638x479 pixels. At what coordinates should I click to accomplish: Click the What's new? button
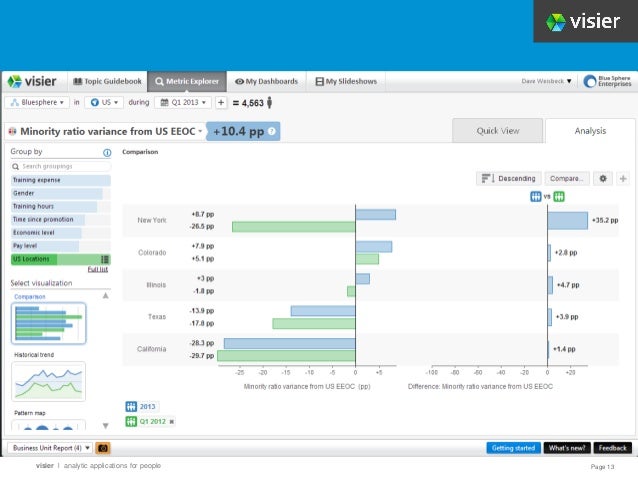(x=567, y=448)
